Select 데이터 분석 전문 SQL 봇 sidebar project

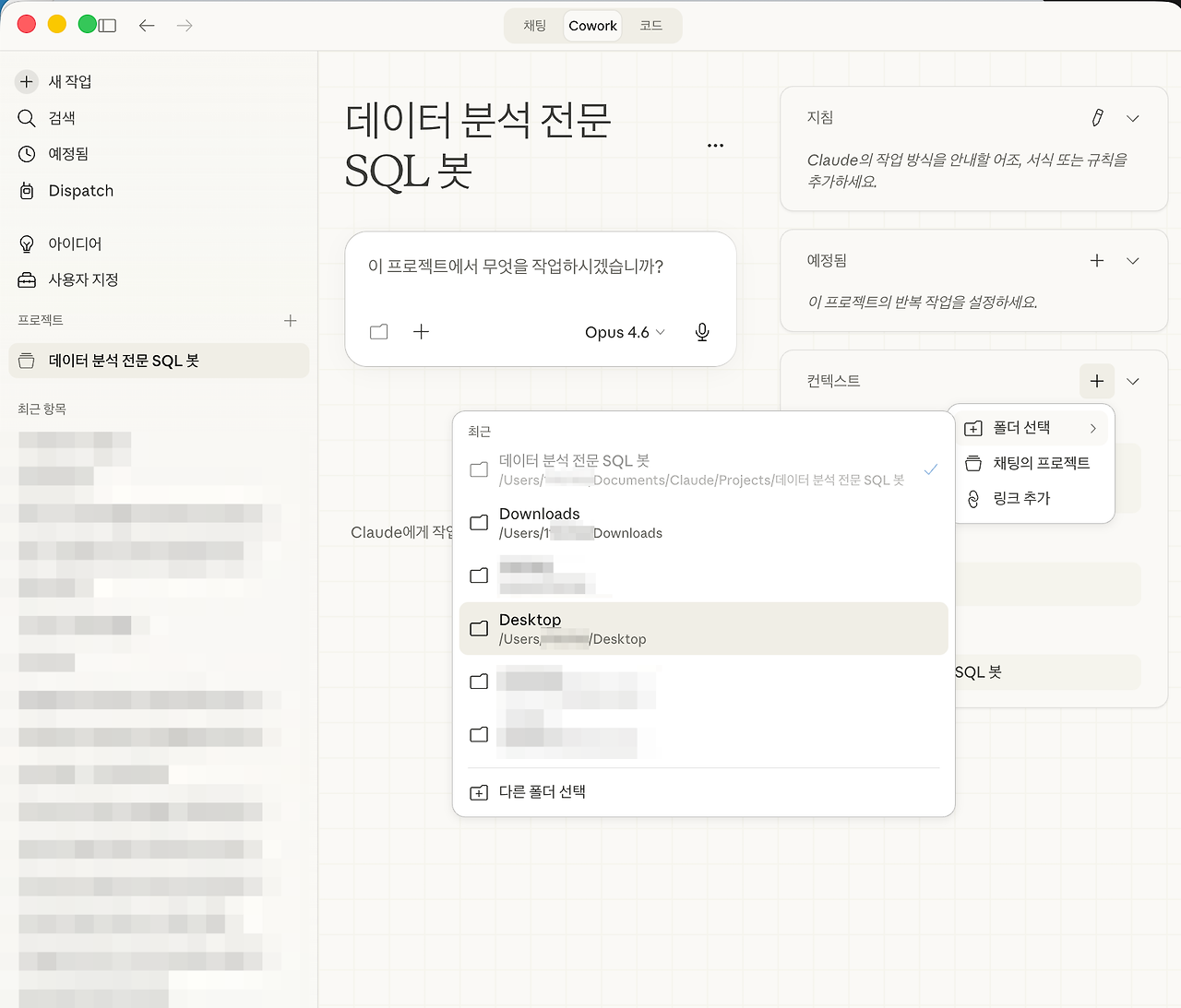pyautogui.click(x=159, y=361)
